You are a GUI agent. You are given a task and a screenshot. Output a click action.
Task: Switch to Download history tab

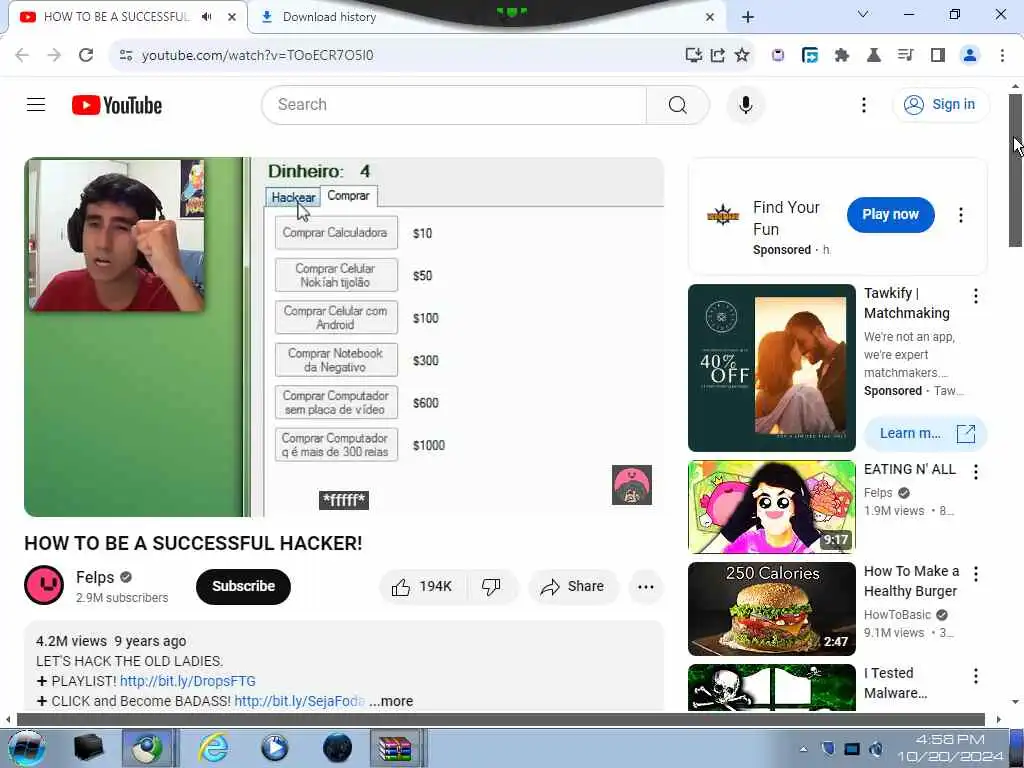tap(485, 17)
